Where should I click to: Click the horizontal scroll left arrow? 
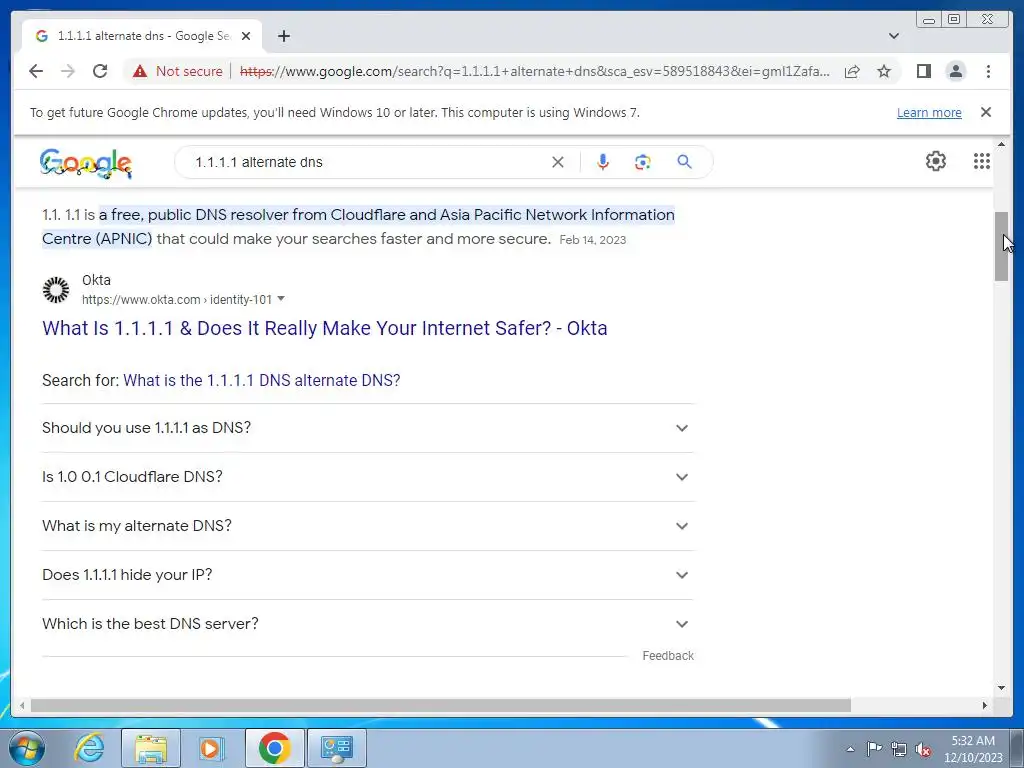click(x=22, y=705)
